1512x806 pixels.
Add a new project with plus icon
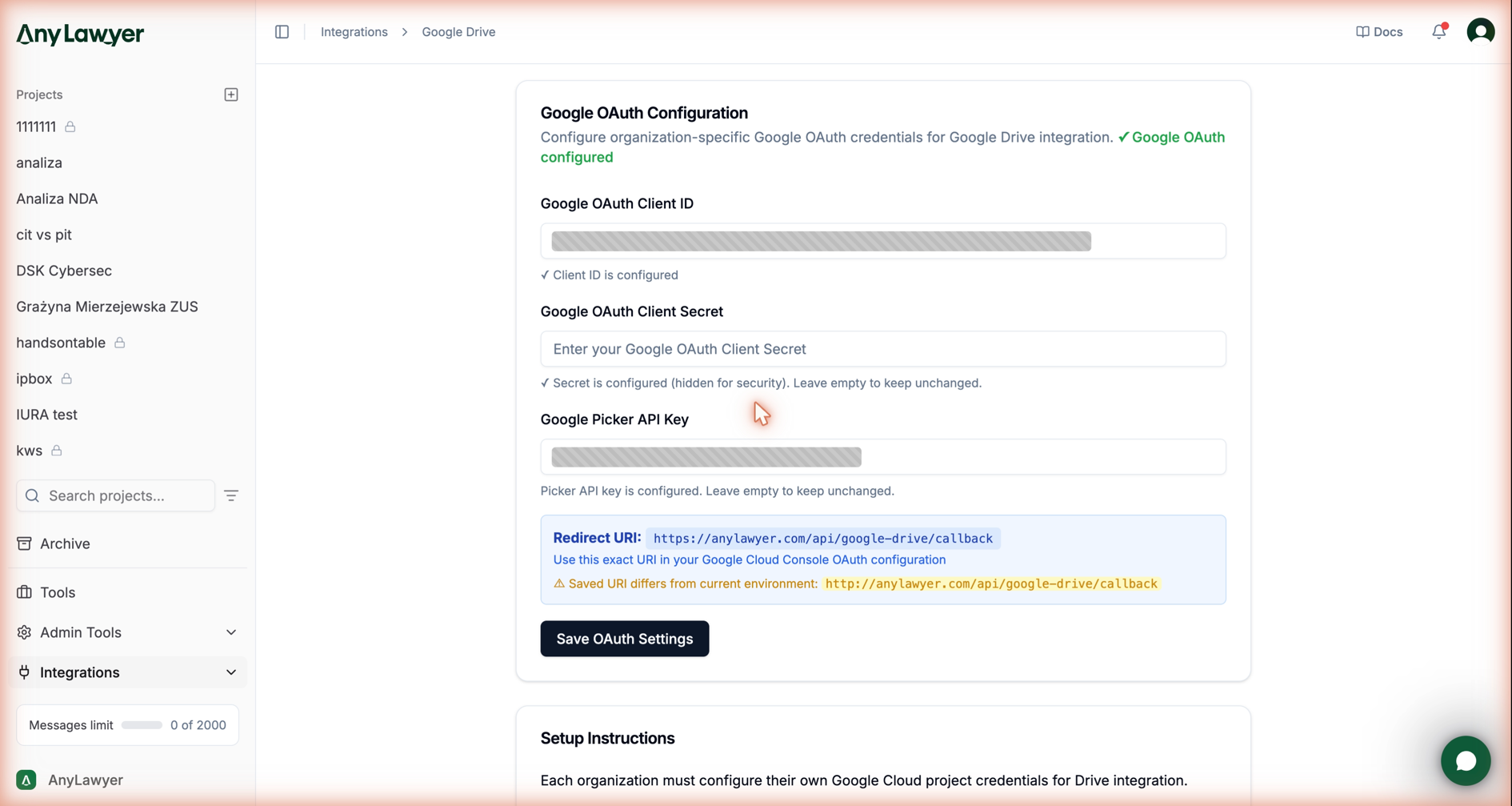coord(231,94)
